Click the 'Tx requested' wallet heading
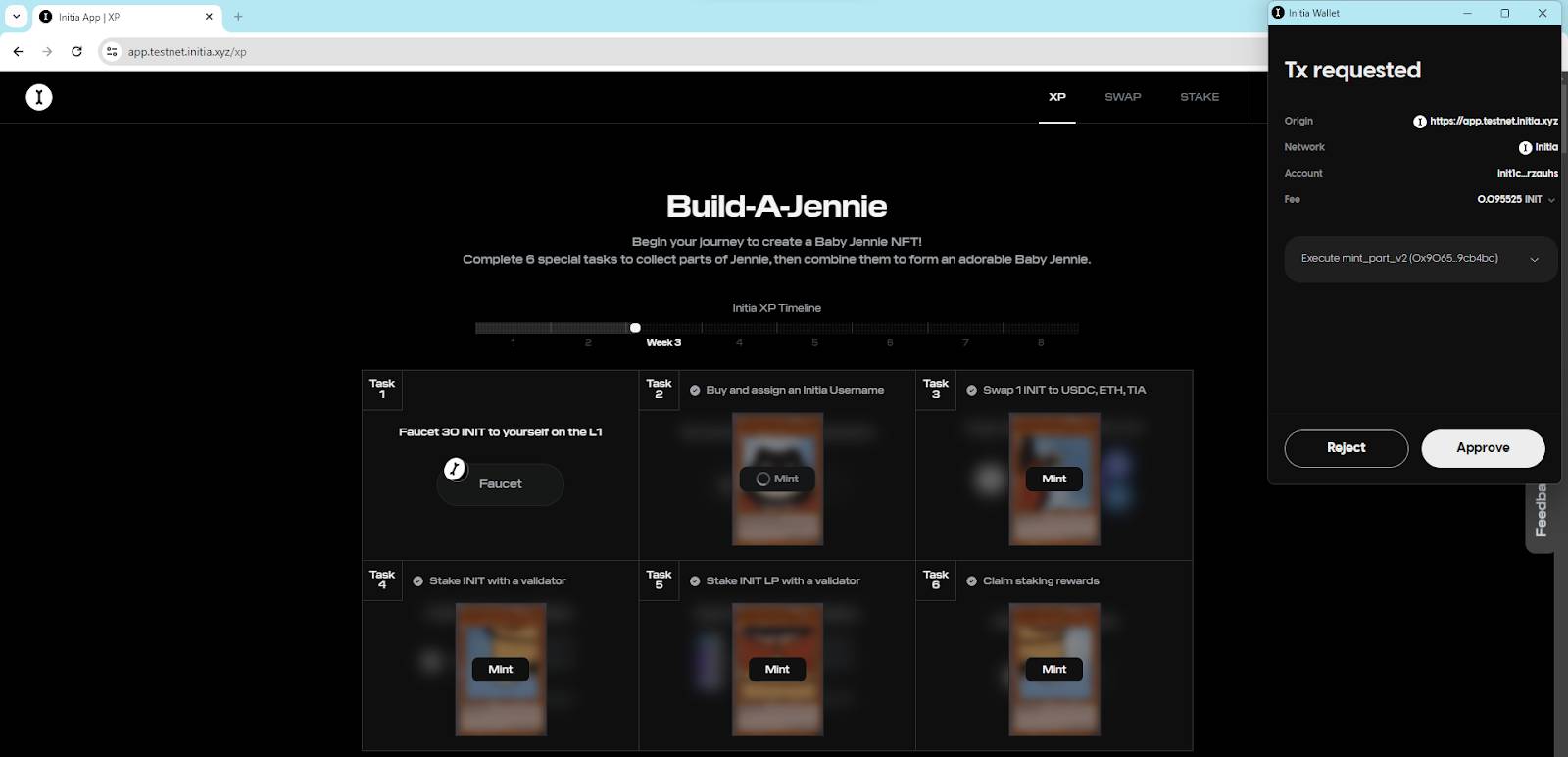 pyautogui.click(x=1352, y=71)
